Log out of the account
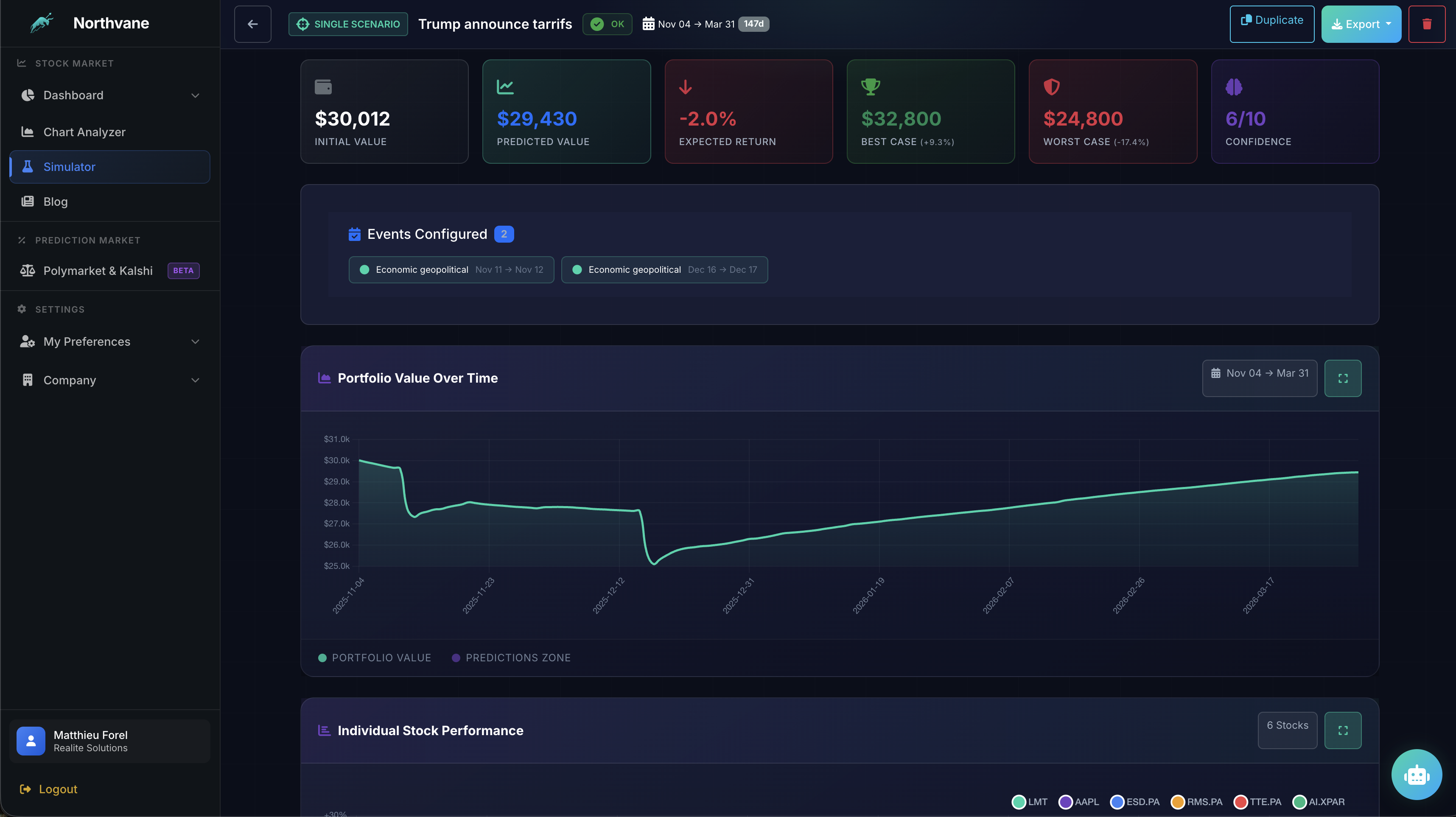Screen dimensions: 1456x817 49,789
